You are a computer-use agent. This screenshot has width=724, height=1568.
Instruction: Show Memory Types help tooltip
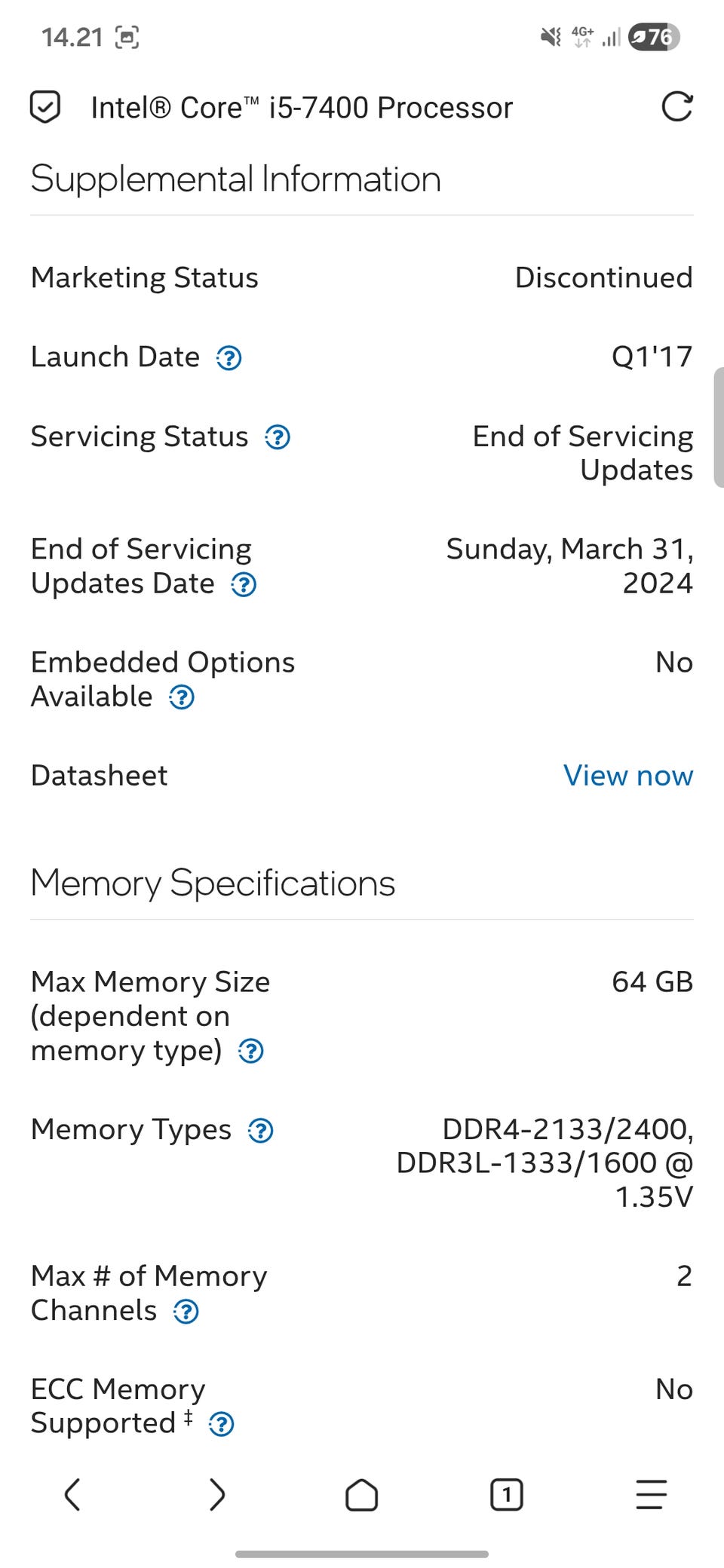click(261, 1131)
